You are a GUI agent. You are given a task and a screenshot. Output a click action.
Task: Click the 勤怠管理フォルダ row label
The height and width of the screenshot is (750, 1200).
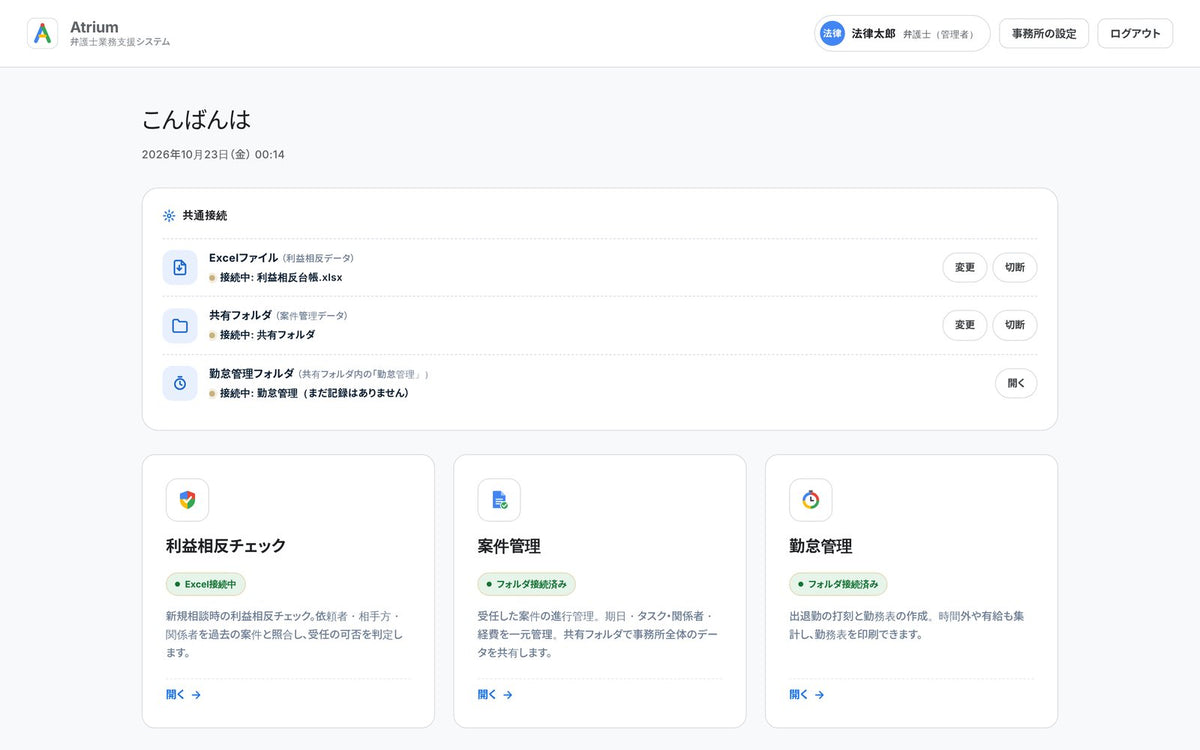(x=251, y=373)
